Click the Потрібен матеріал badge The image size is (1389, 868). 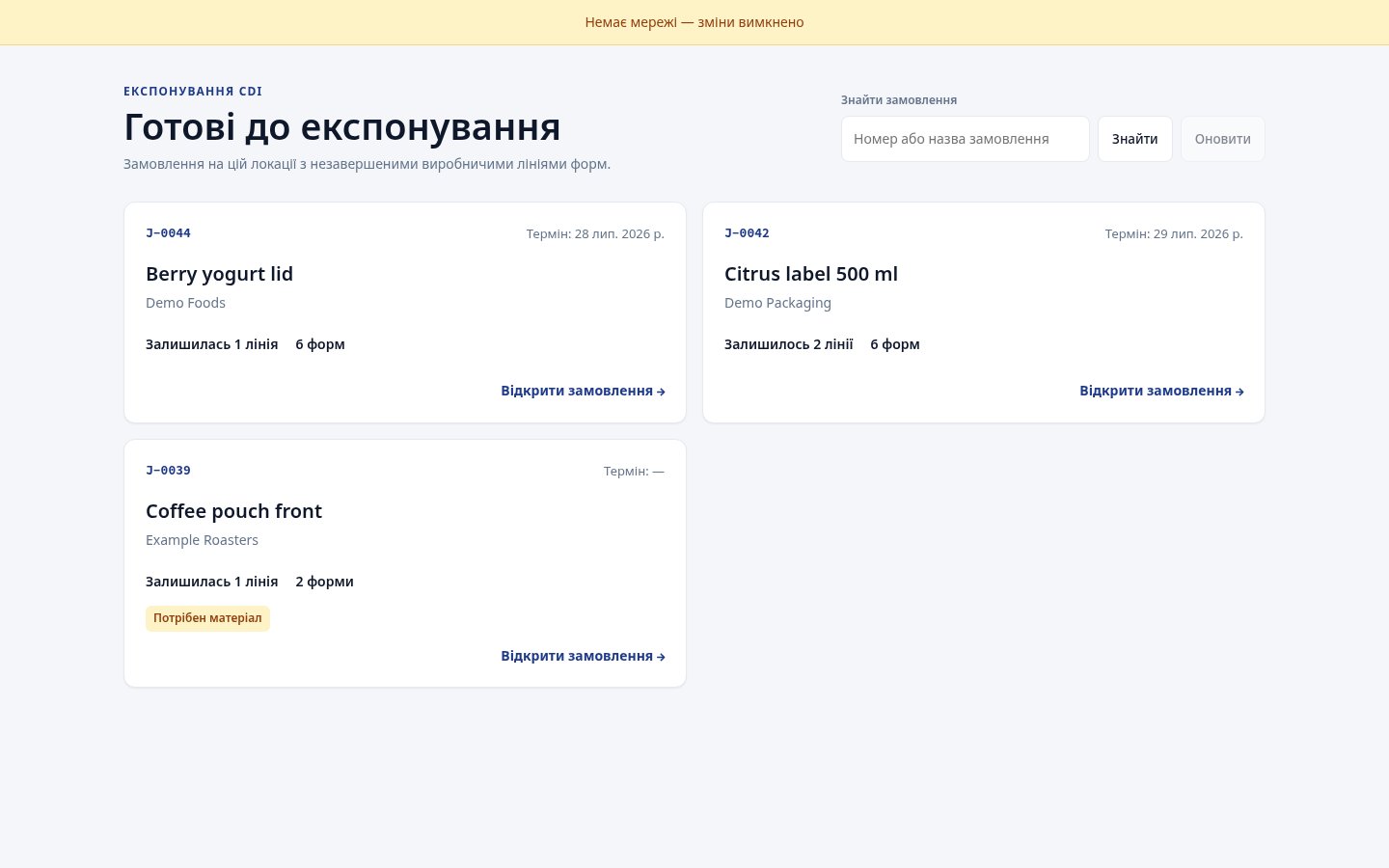(207, 618)
